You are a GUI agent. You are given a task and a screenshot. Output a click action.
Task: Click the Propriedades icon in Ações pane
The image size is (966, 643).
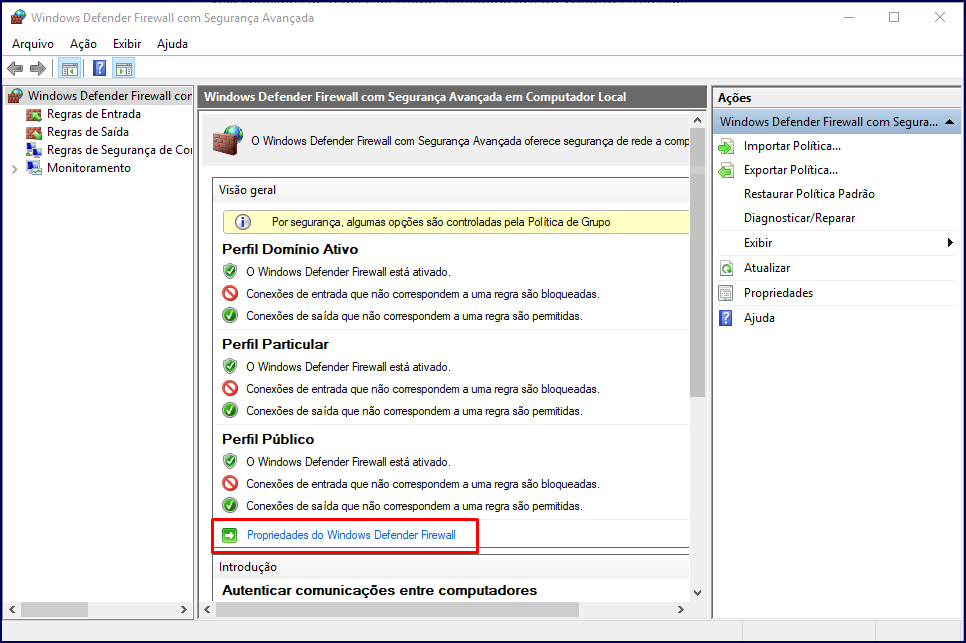click(x=726, y=293)
